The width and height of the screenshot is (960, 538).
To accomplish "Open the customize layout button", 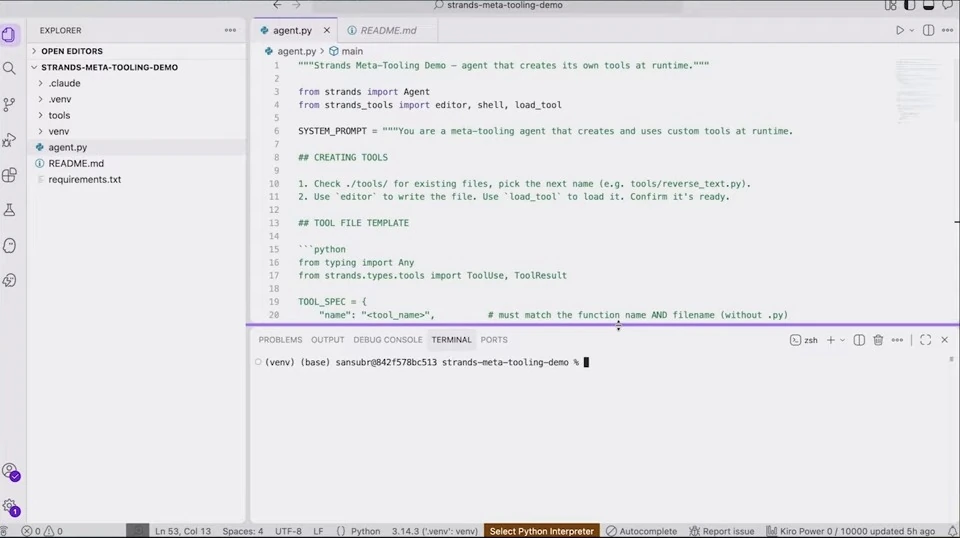I will [x=891, y=6].
